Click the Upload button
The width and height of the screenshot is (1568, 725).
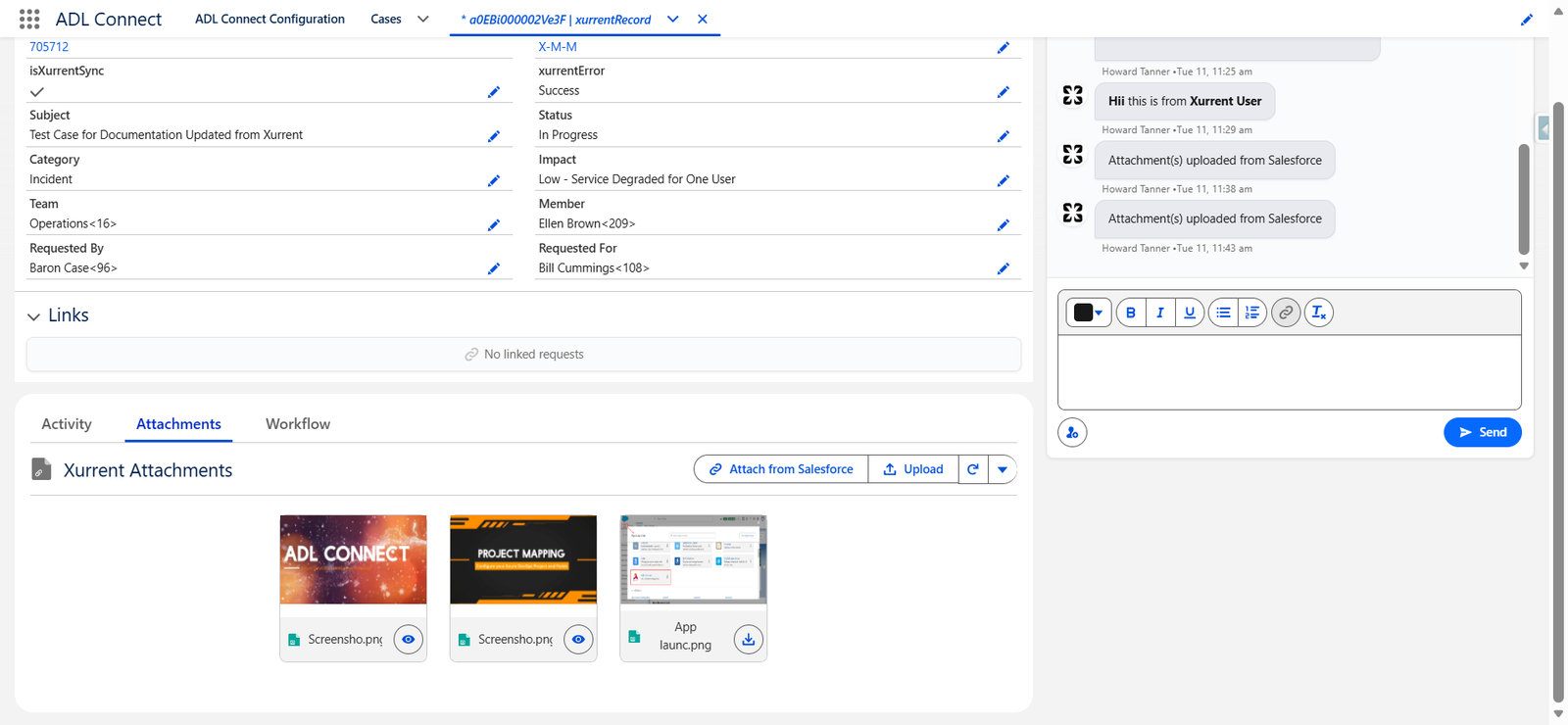pos(913,469)
